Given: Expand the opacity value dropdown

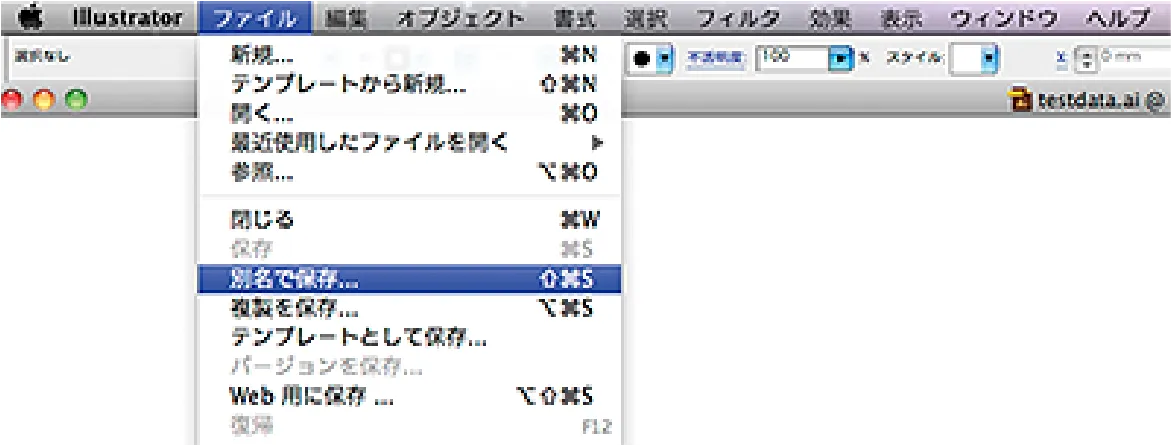Looking at the screenshot, I should tap(841, 58).
